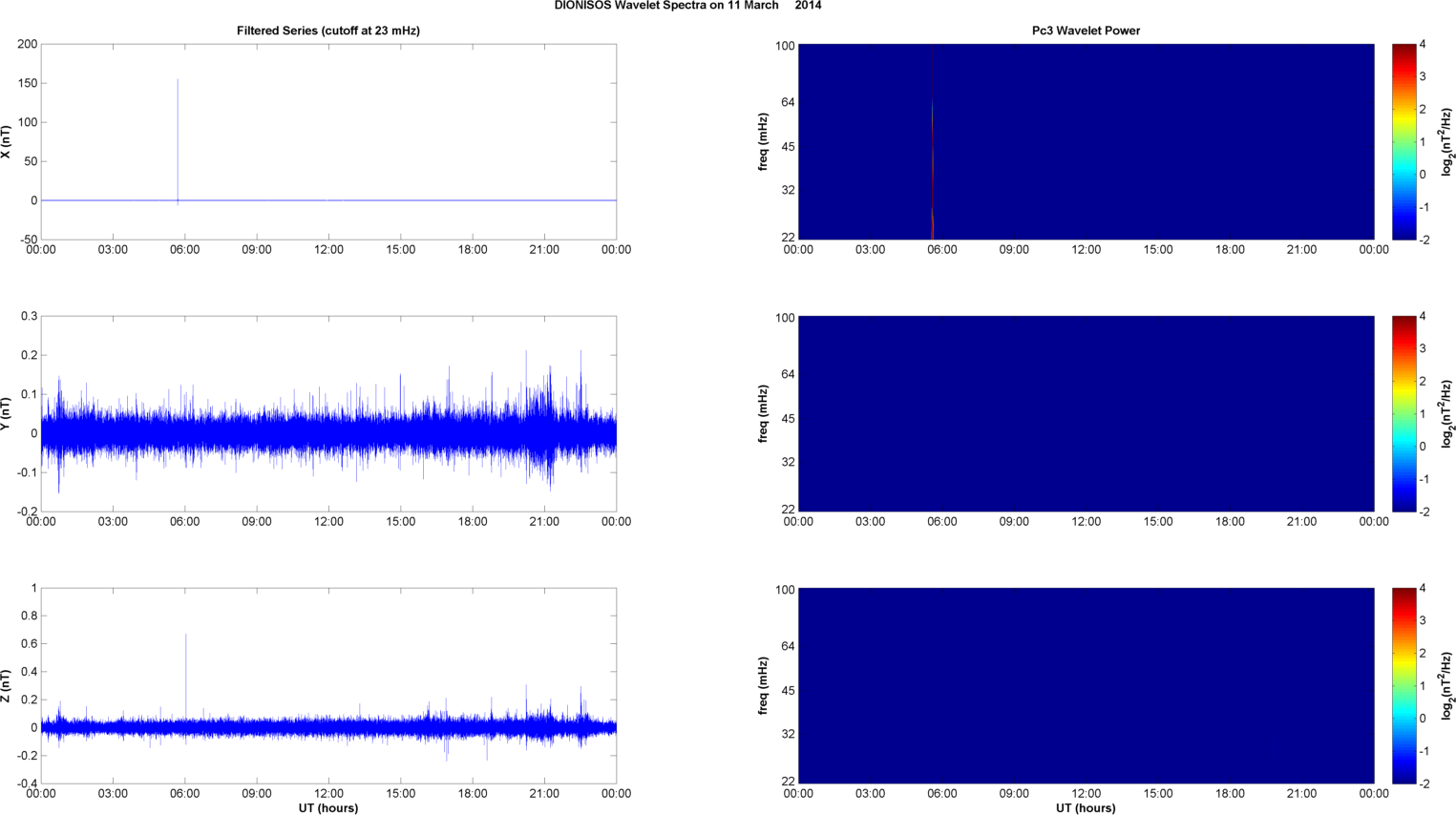This screenshot has height=815, width=1456.
Task: Click the 21:00 tick under Y series plot
Action: click(x=544, y=522)
